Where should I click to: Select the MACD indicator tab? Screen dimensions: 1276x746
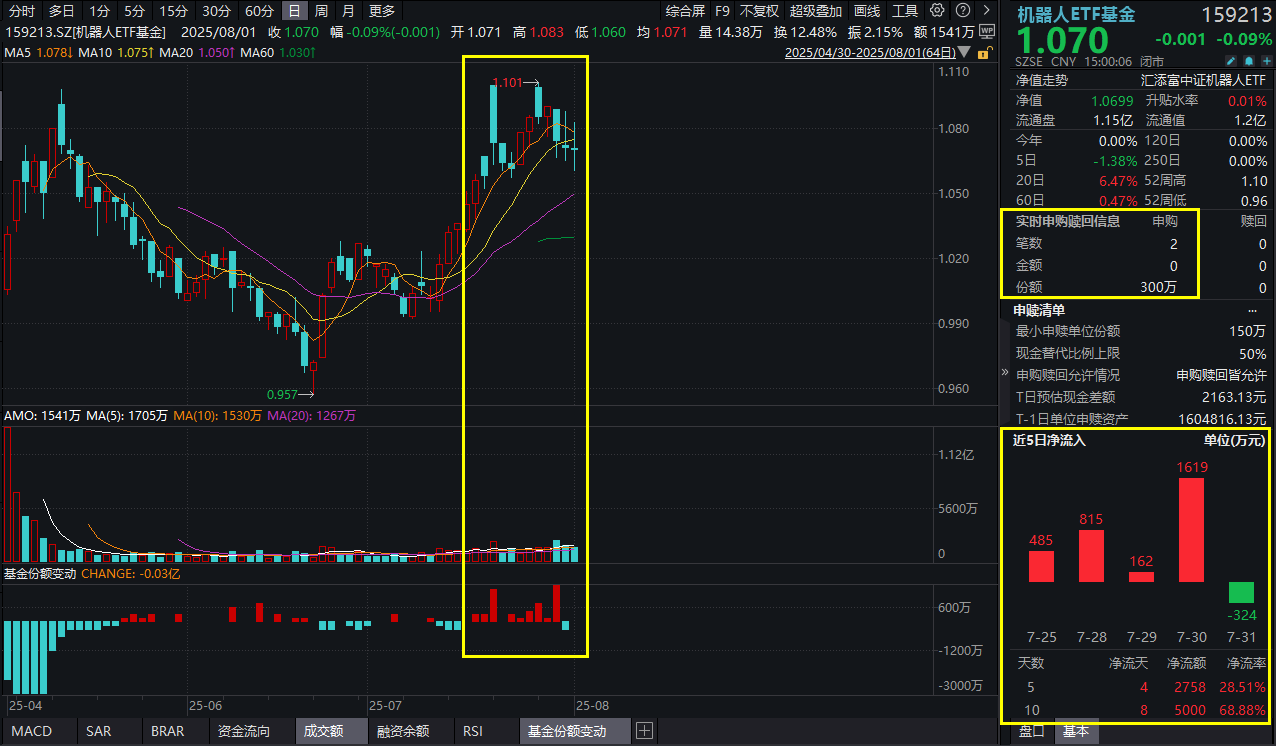pos(30,731)
